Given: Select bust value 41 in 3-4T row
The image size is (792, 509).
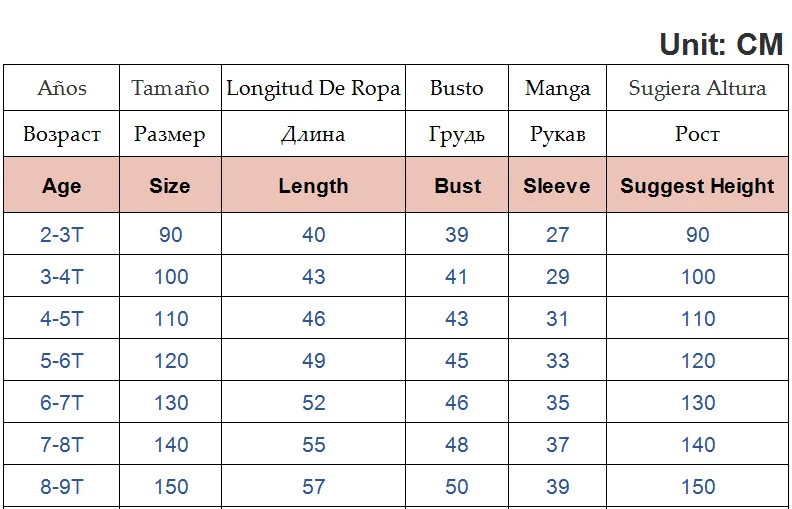Looking at the screenshot, I should pos(457,277).
